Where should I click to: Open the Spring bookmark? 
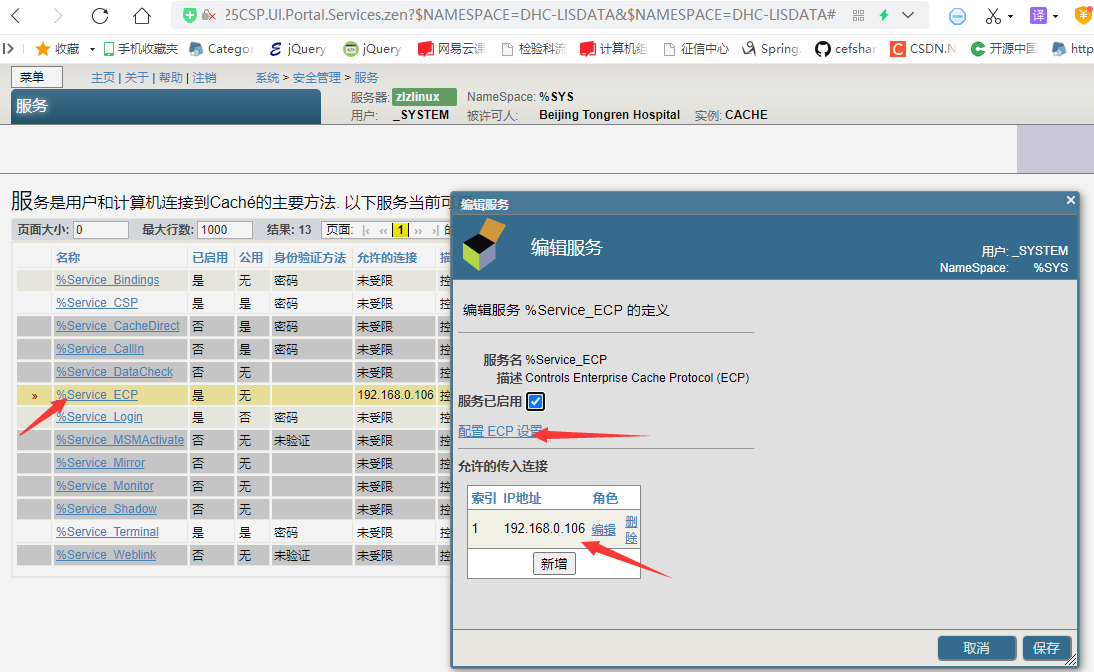click(770, 49)
